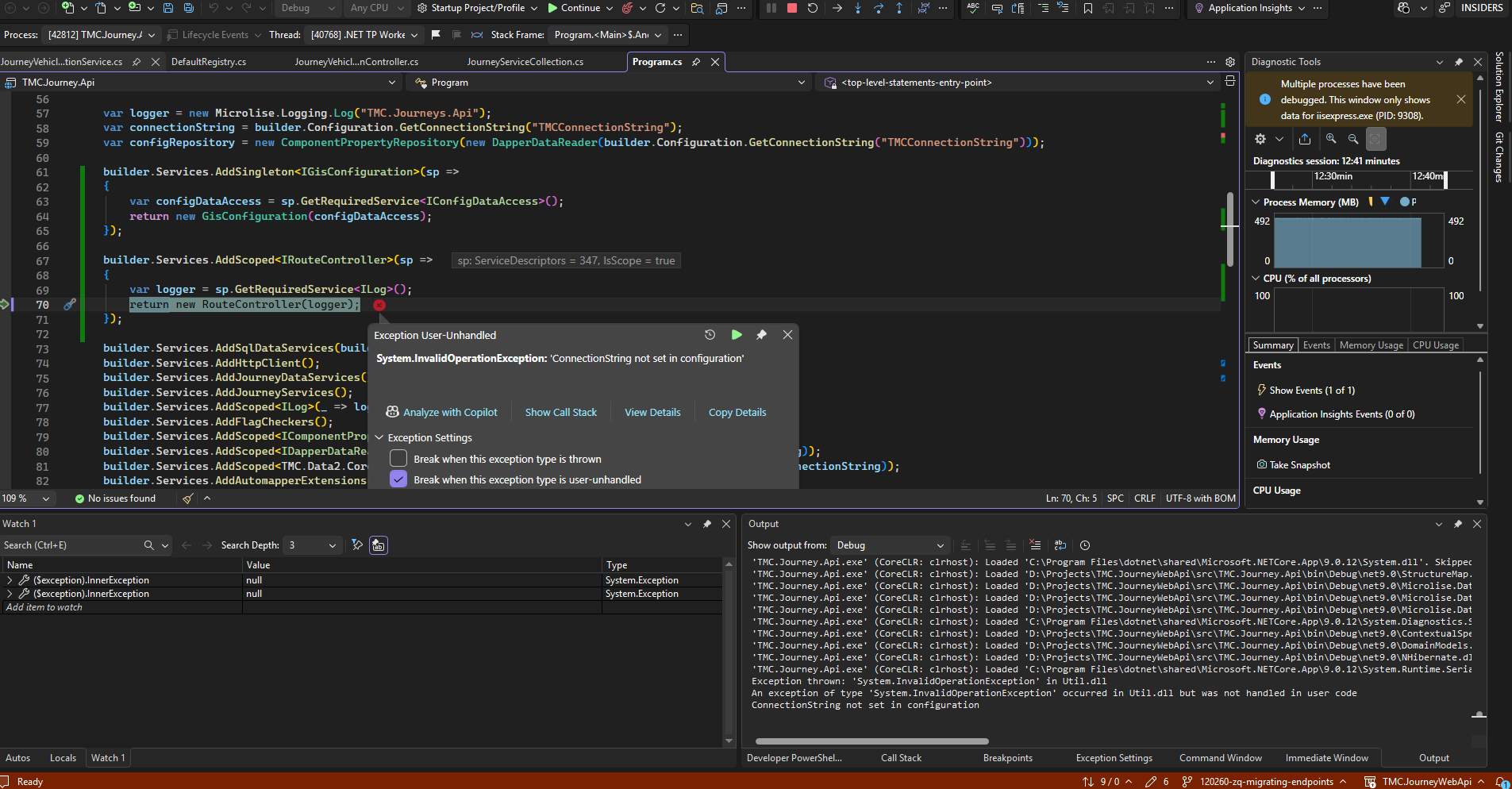
Task: Switch to JourneyServiceCollection.cs tab
Action: [525, 62]
